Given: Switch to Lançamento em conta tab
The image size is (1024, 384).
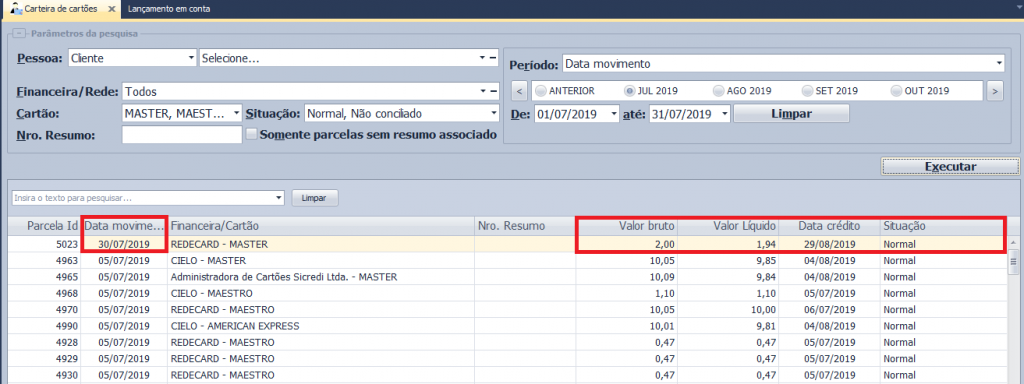Looking at the screenshot, I should tap(169, 9).
